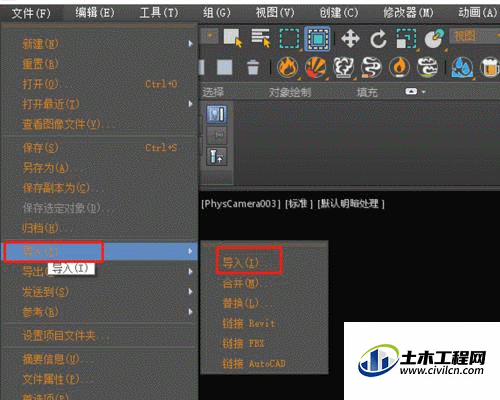The image size is (500, 400).
Task: Expand the 新建(N) submenu arrow
Action: pos(190,44)
